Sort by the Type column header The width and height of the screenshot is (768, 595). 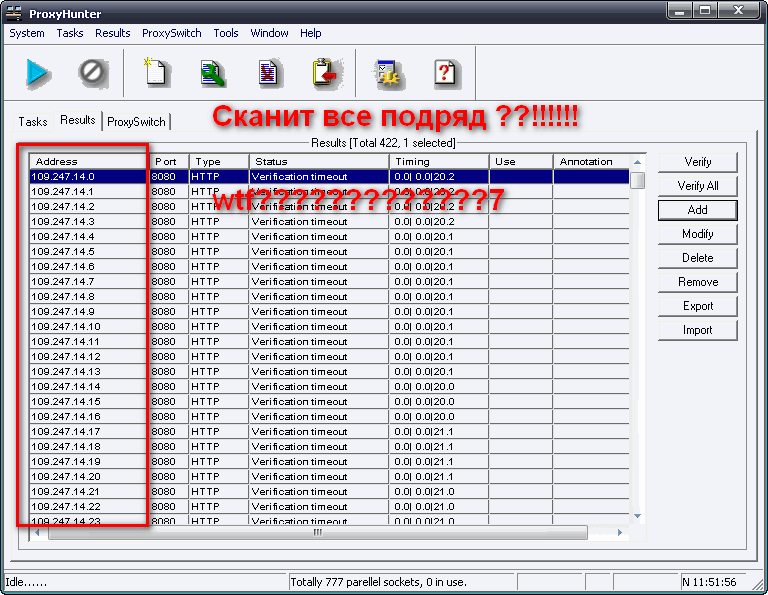(219, 162)
